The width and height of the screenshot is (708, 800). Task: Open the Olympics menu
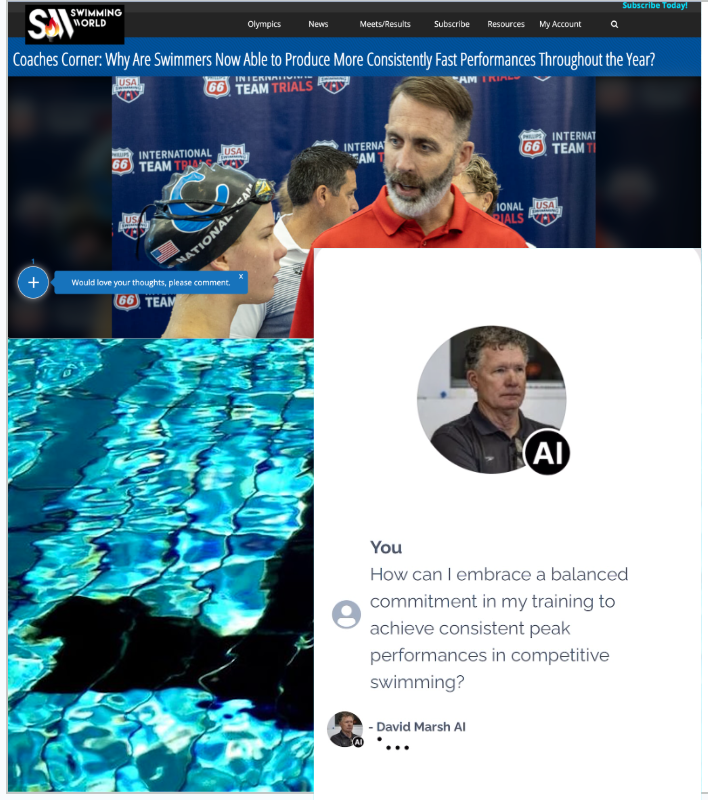[x=264, y=24]
